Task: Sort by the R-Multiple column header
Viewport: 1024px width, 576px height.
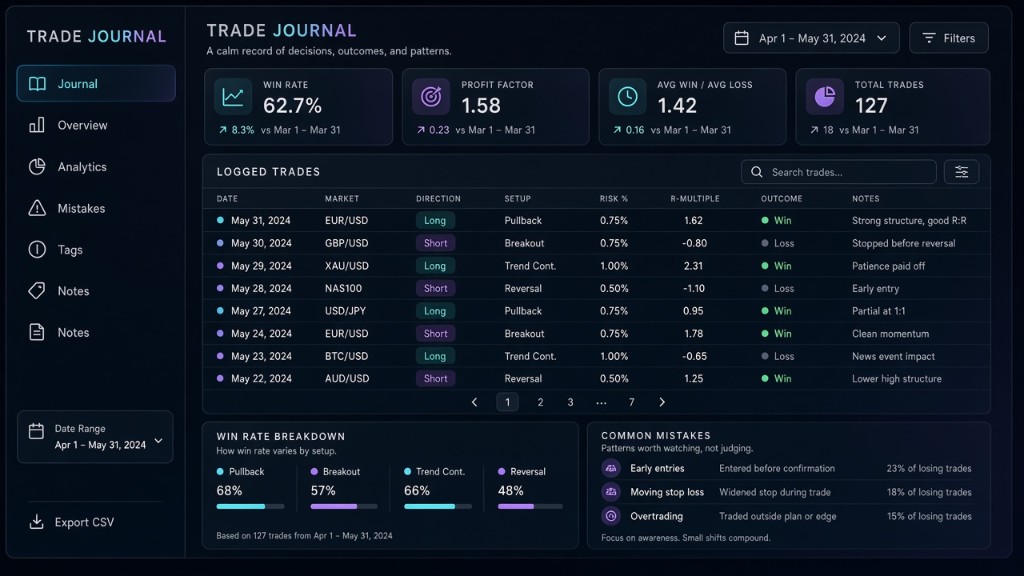Action: tap(695, 199)
